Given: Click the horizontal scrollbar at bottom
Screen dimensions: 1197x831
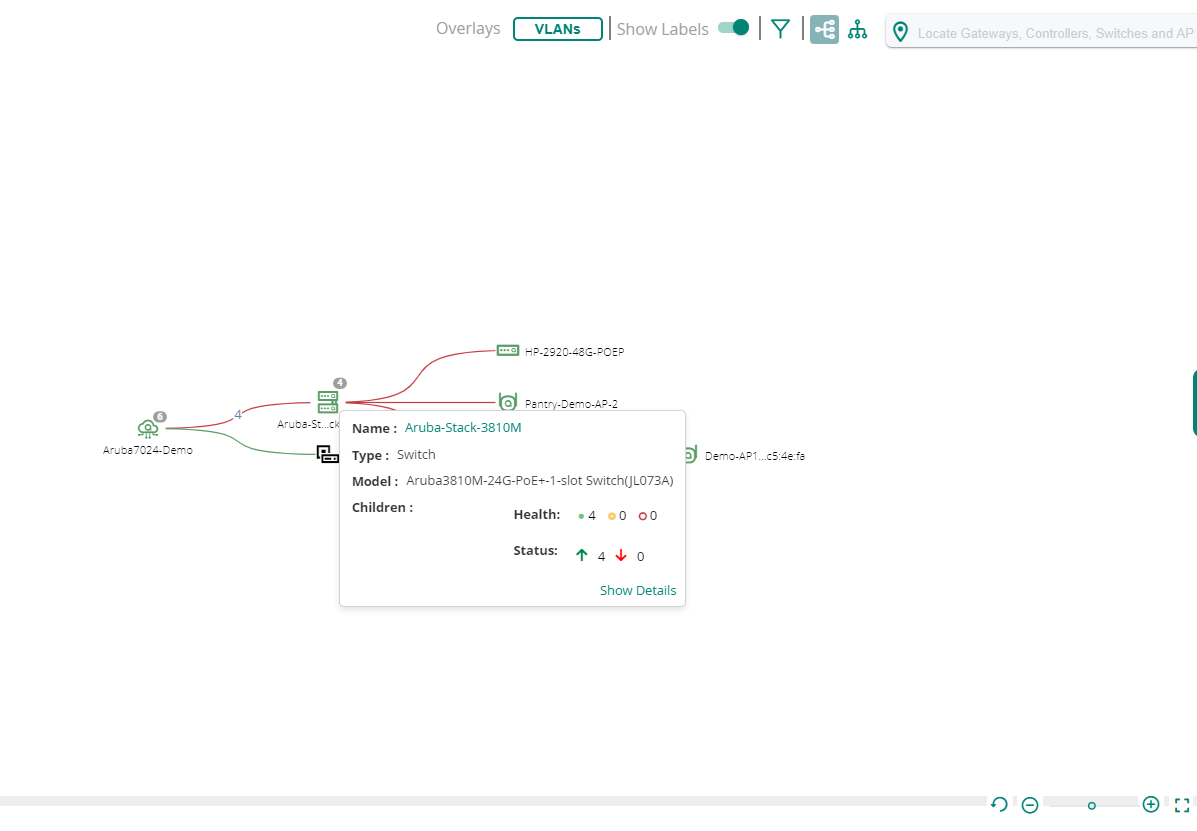Looking at the screenshot, I should click(x=492, y=801).
